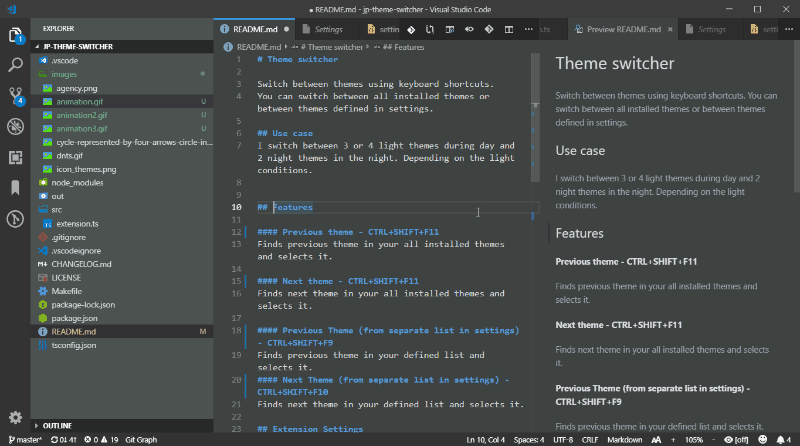The width and height of the screenshot is (800, 446).
Task: Open the Features breadcrumb dropdown
Action: (x=399, y=47)
